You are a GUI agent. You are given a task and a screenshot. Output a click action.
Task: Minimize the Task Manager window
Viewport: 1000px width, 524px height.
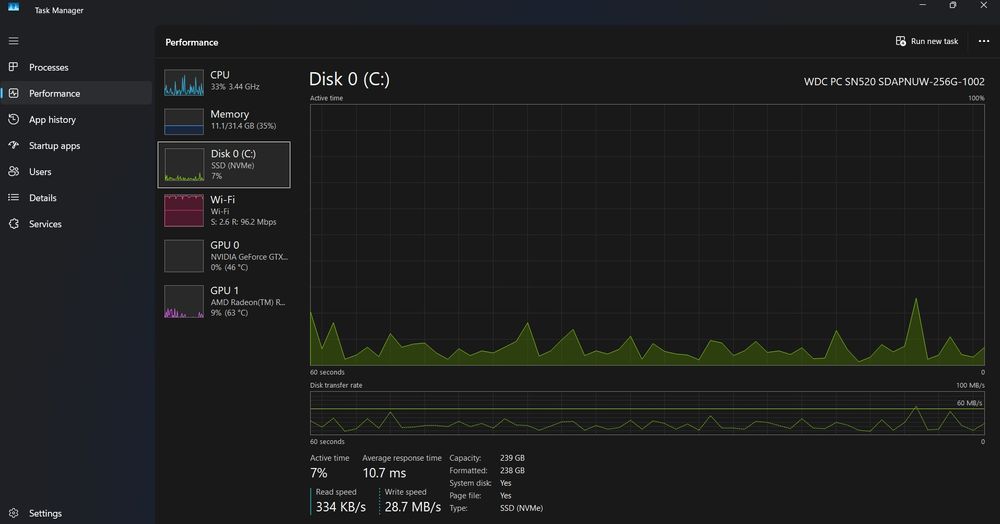click(x=922, y=5)
